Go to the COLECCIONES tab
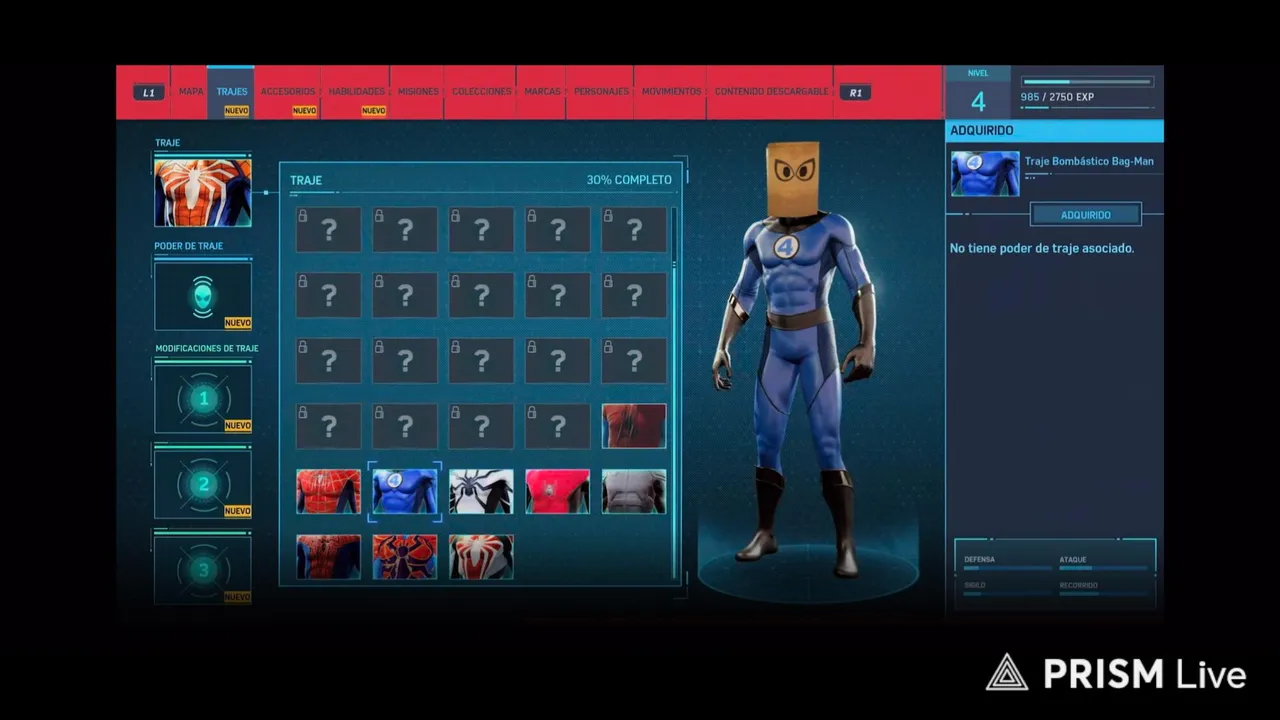 pos(481,92)
